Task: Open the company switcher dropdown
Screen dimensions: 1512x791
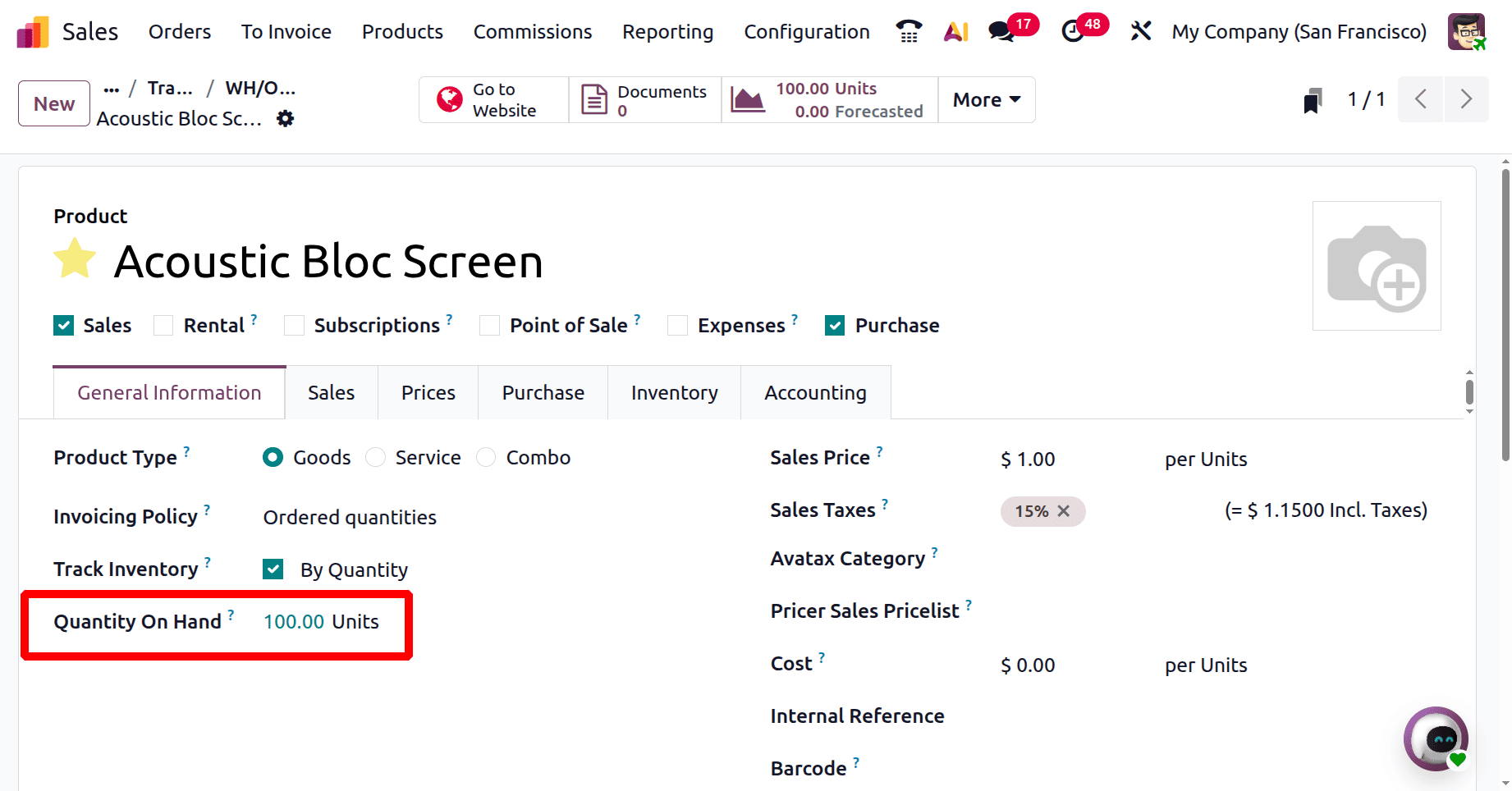Action: [x=1299, y=31]
